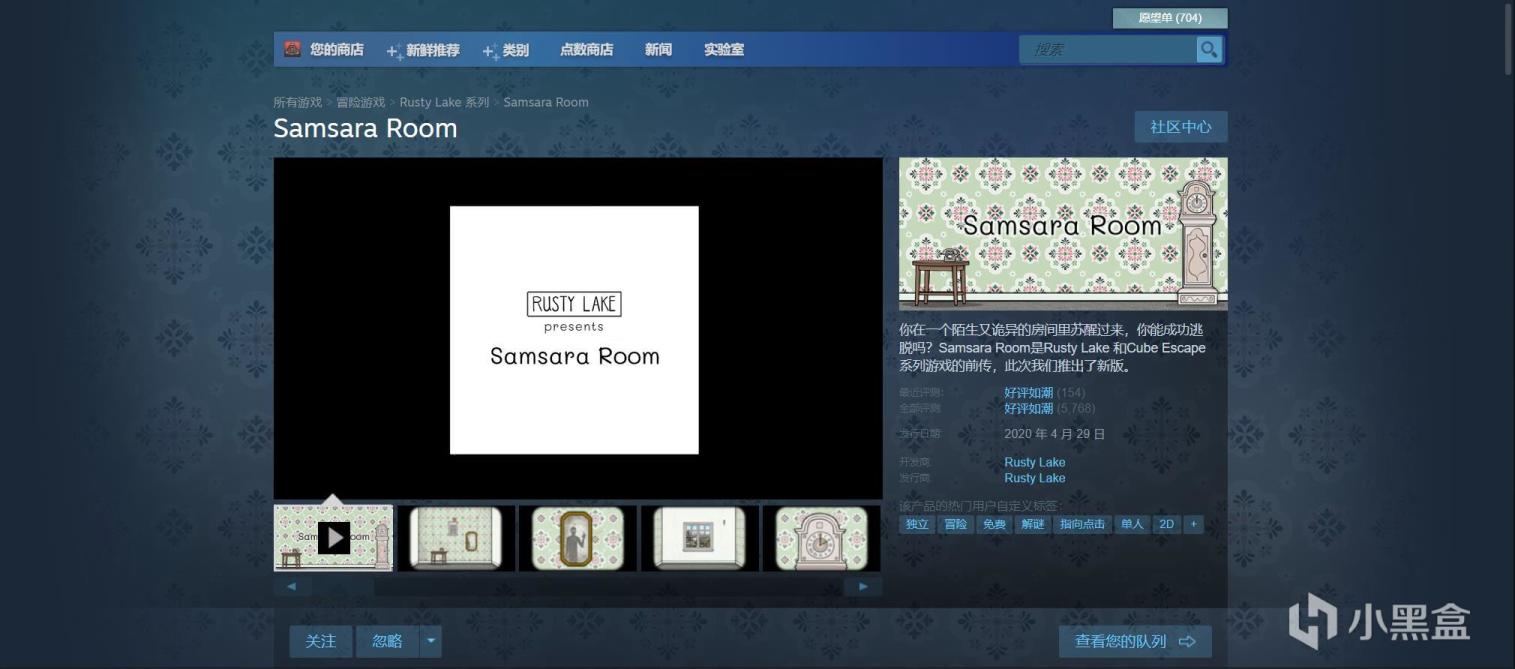Click the Samsara Room breadcrumb link
1515x669 pixels.
click(546, 102)
